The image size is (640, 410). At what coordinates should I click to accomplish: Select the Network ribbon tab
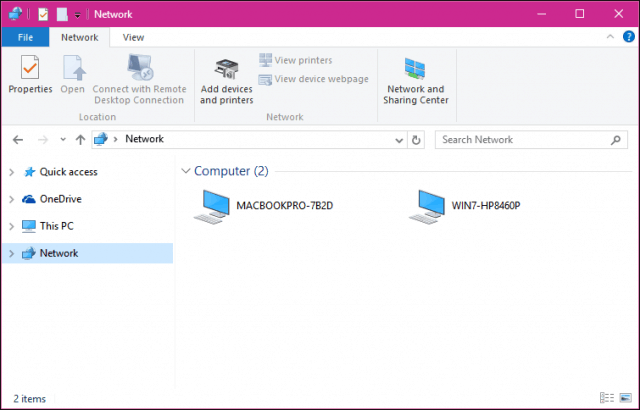[80, 37]
